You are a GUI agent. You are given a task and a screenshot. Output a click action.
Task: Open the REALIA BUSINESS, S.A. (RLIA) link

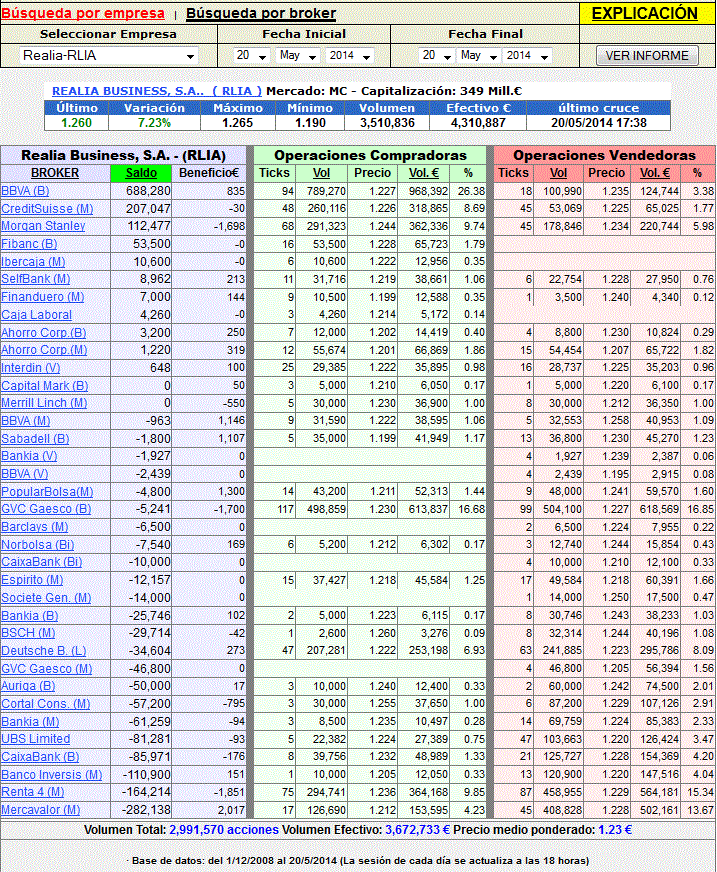[156, 91]
